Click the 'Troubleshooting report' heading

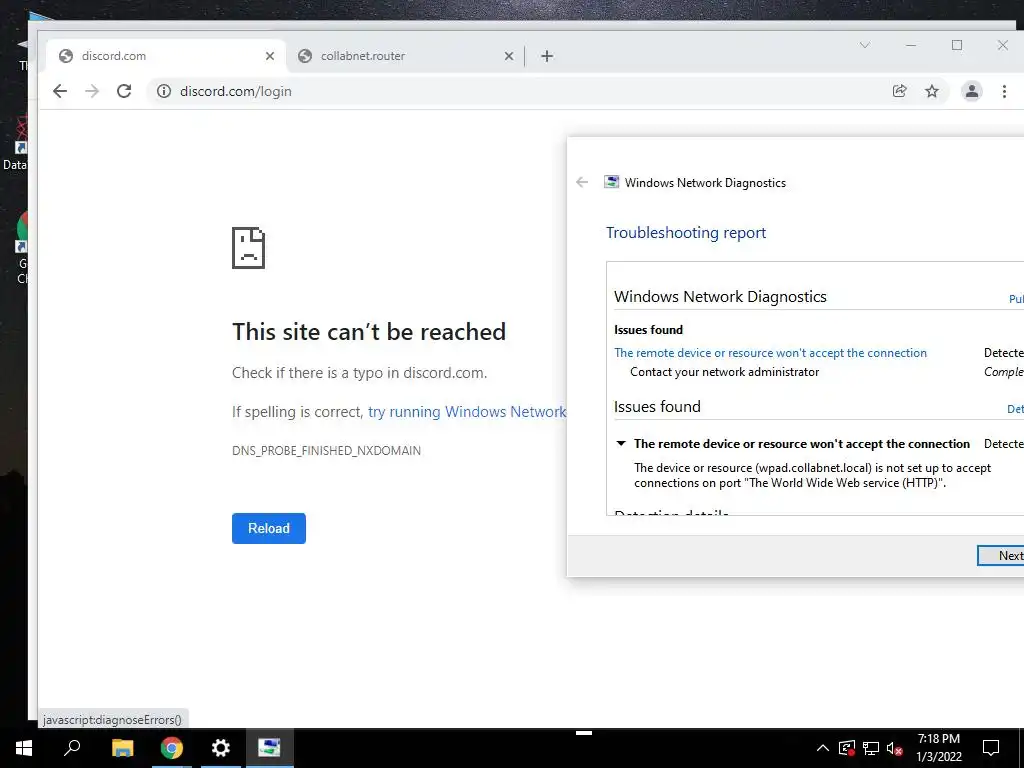(x=686, y=232)
